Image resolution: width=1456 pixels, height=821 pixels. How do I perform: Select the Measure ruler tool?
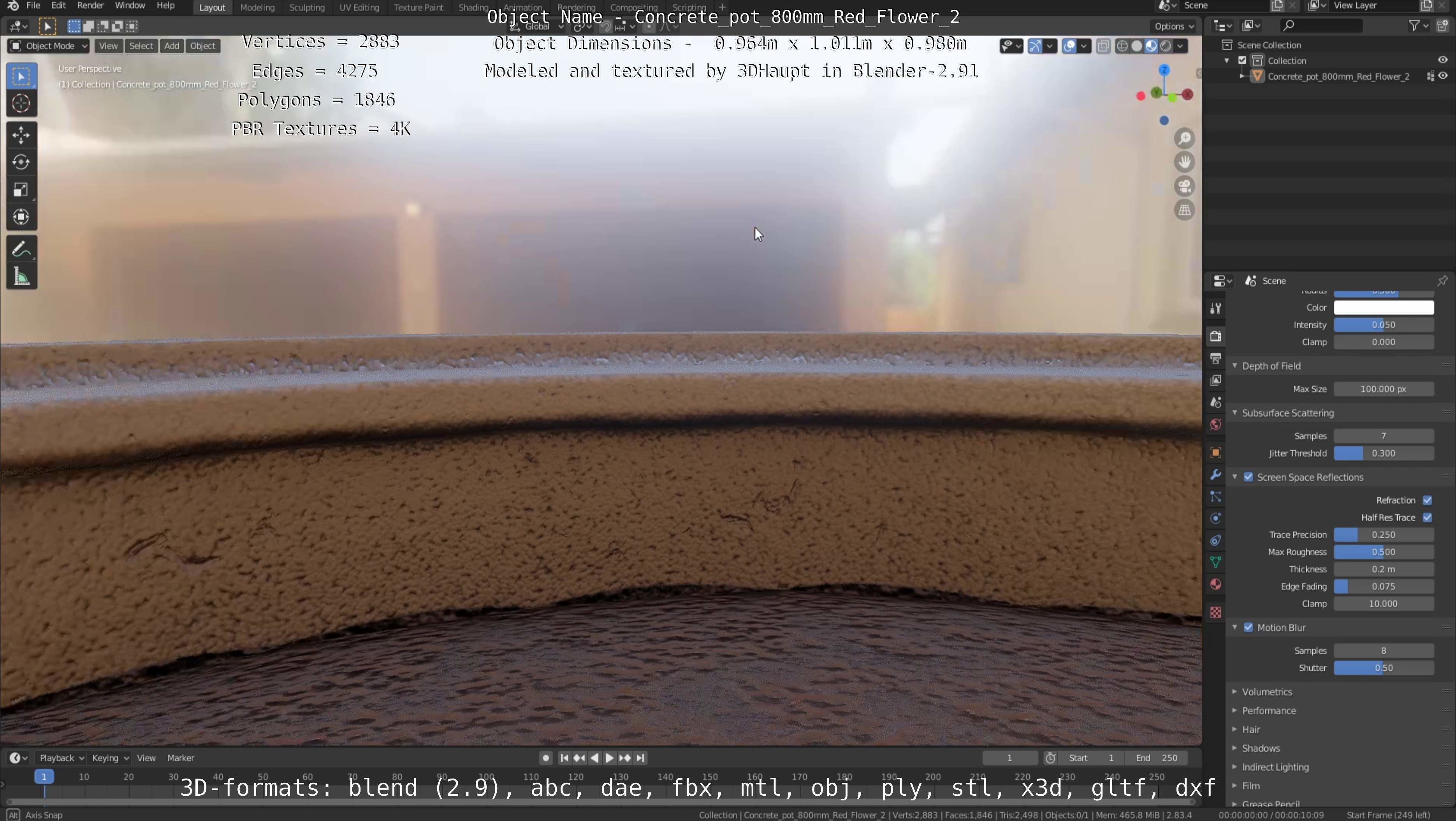point(21,277)
